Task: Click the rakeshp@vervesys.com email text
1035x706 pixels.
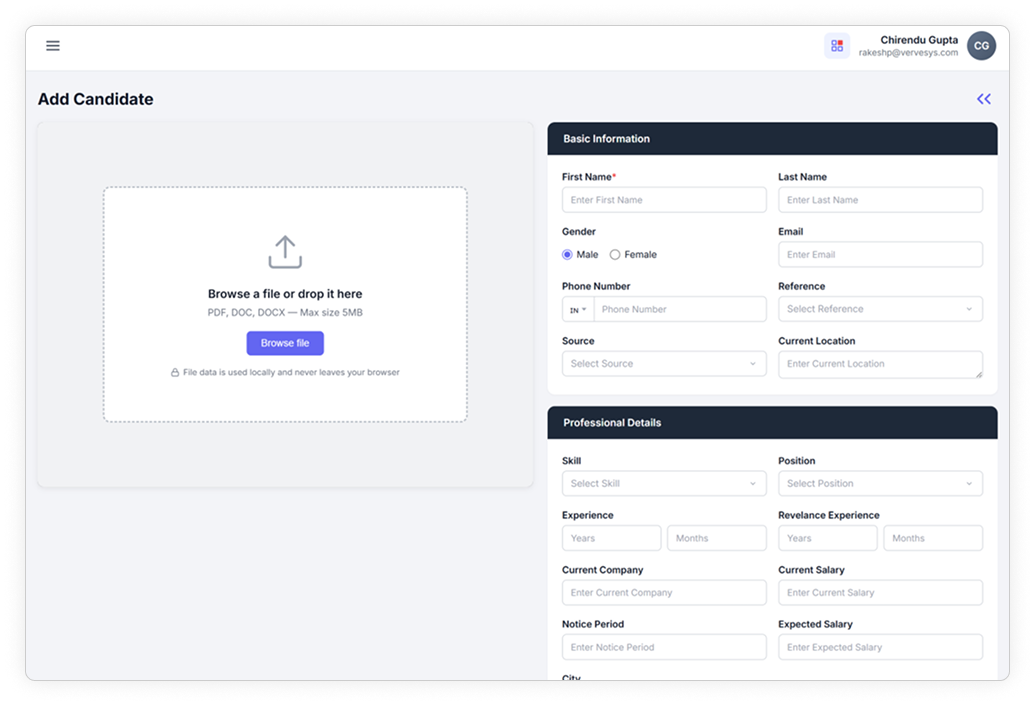Action: (x=908, y=53)
